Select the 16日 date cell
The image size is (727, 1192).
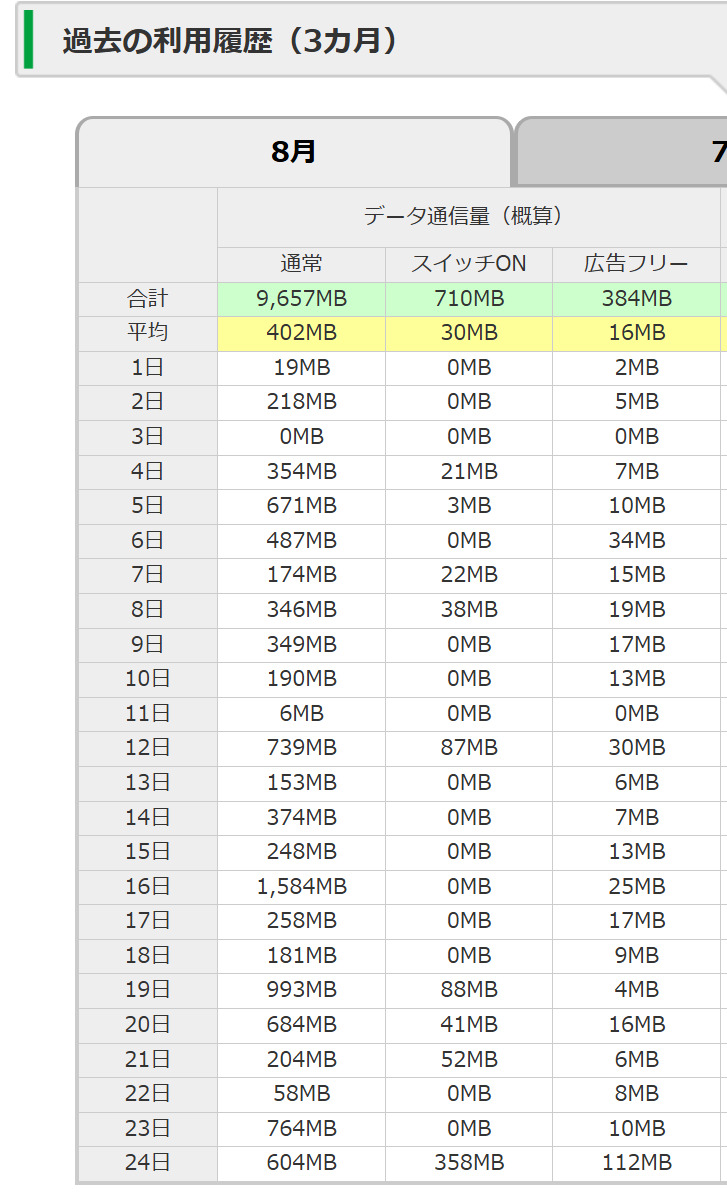(148, 886)
